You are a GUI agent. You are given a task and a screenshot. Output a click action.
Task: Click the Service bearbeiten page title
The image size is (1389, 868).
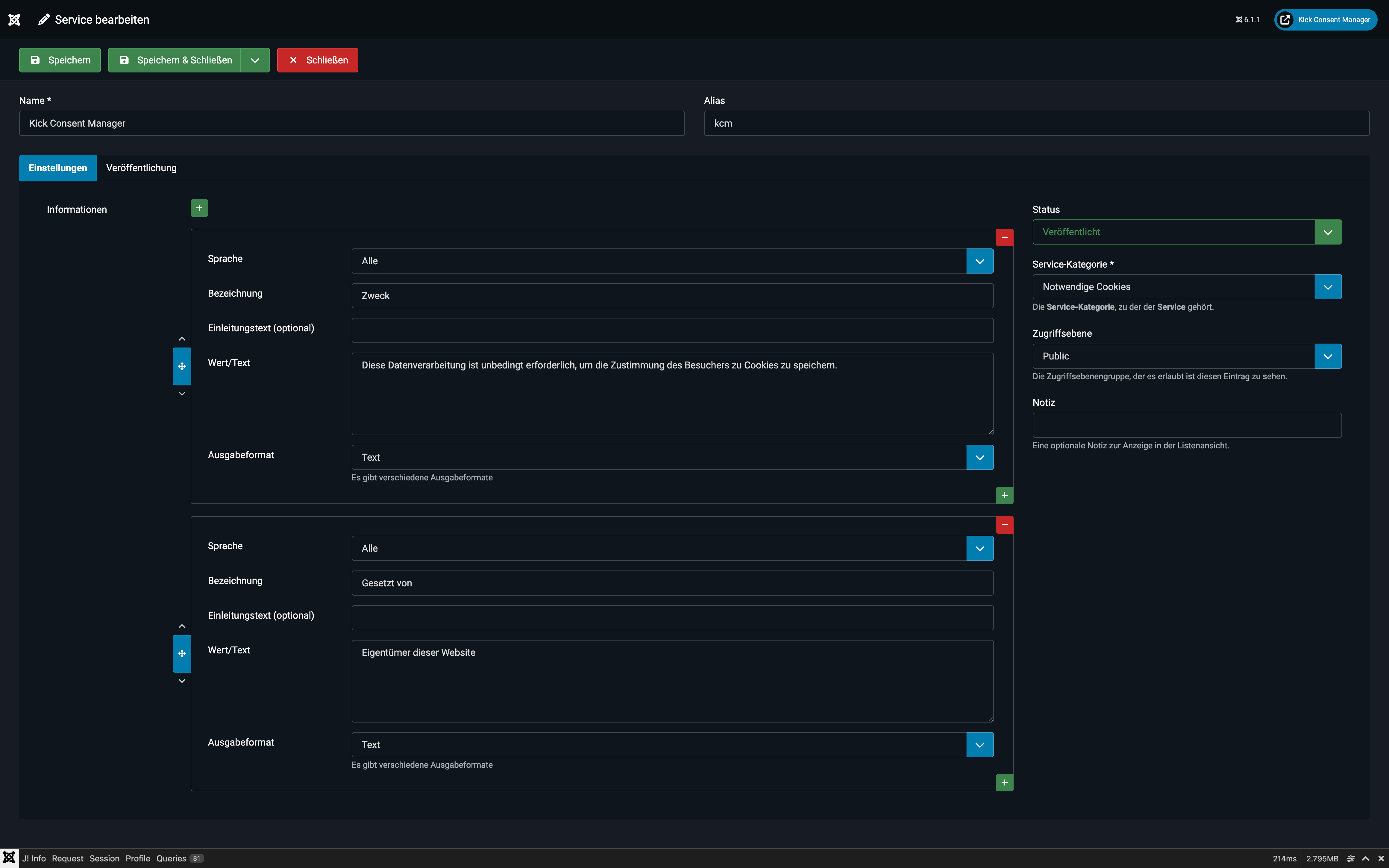[102, 19]
